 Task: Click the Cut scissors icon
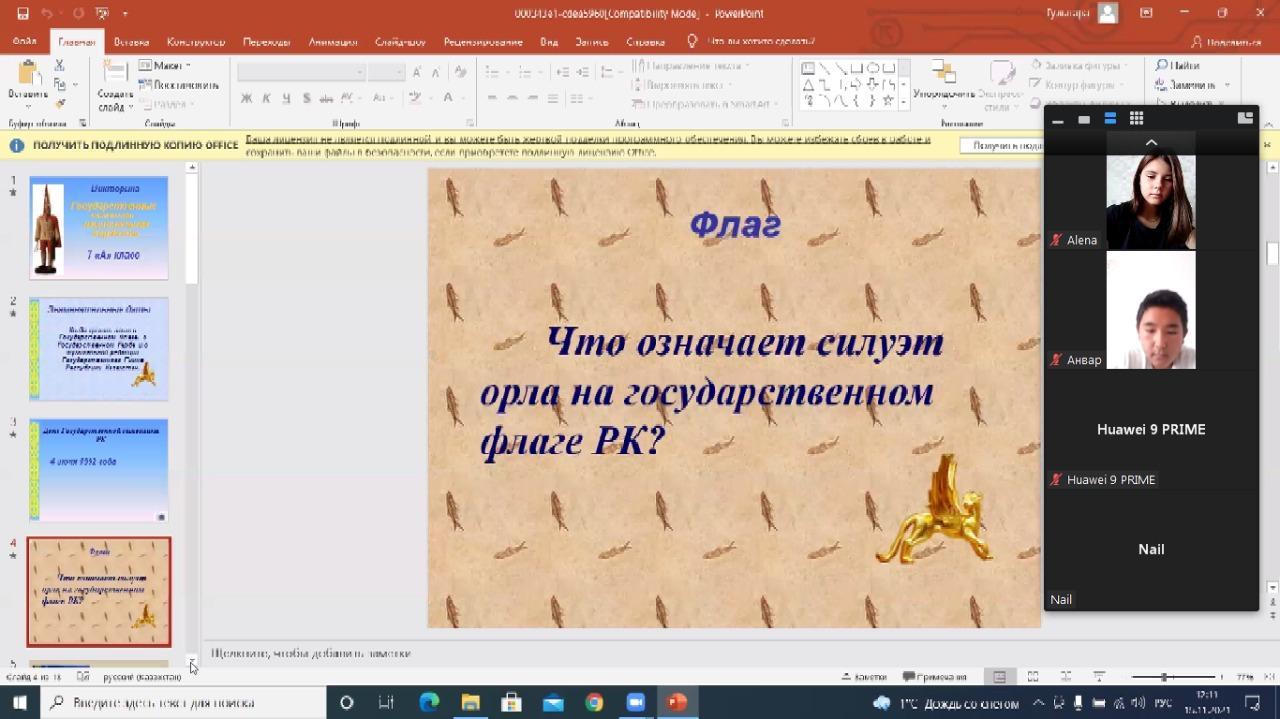pyautogui.click(x=60, y=66)
